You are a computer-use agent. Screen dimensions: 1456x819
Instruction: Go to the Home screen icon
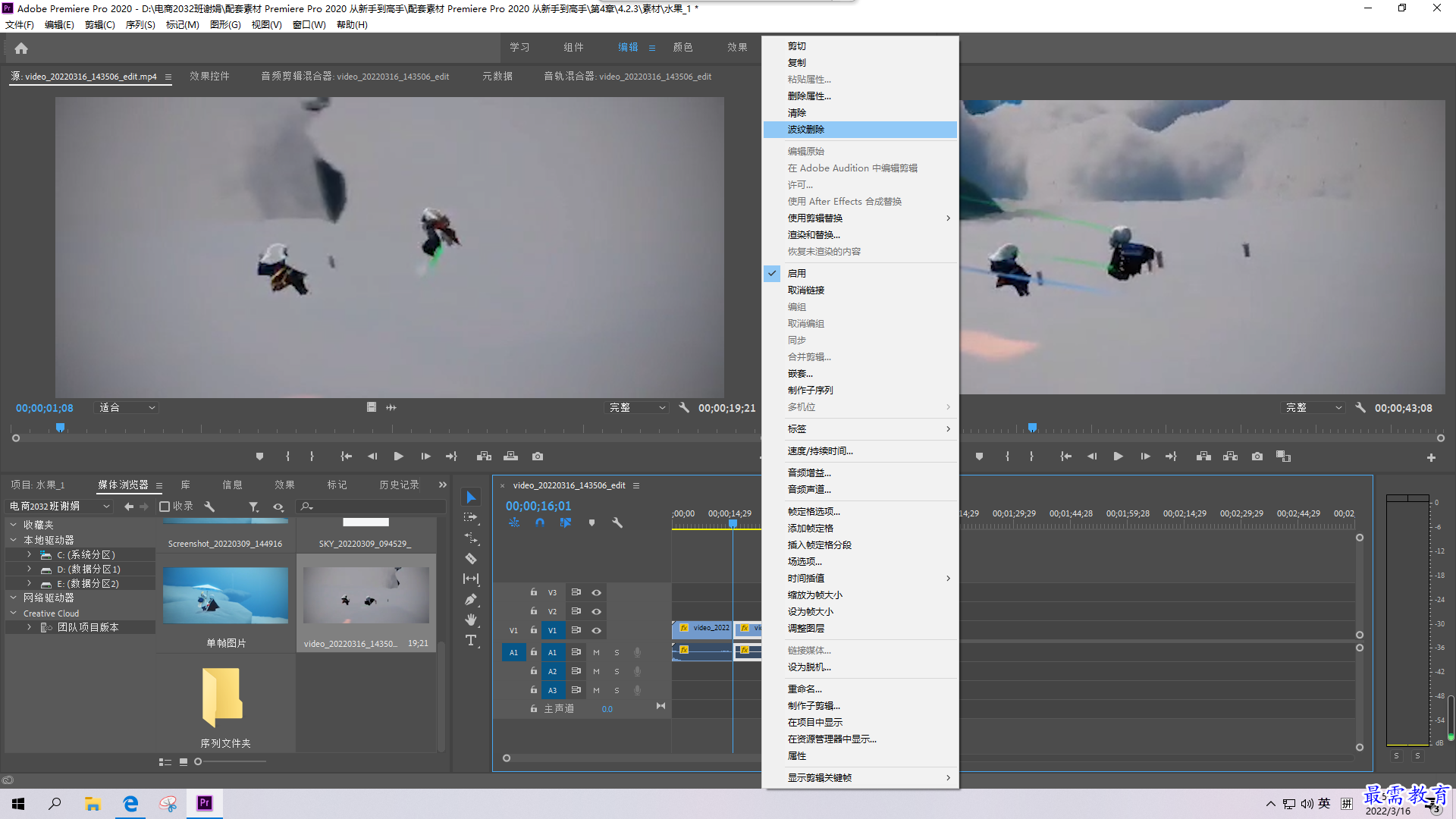pos(21,48)
